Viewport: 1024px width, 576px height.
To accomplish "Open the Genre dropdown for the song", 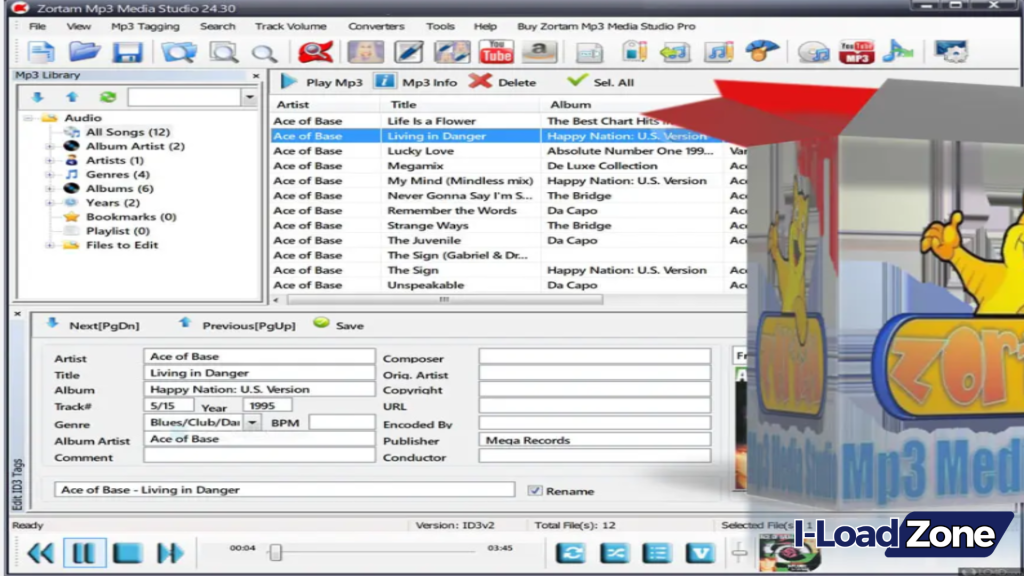I will pyautogui.click(x=252, y=423).
